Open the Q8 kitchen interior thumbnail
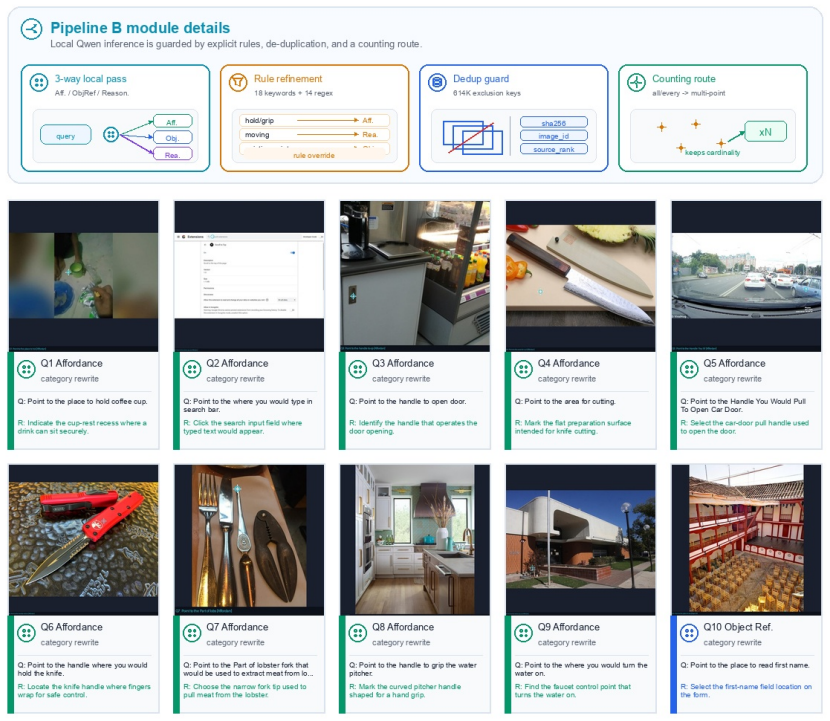The height and width of the screenshot is (721, 830). [415, 539]
